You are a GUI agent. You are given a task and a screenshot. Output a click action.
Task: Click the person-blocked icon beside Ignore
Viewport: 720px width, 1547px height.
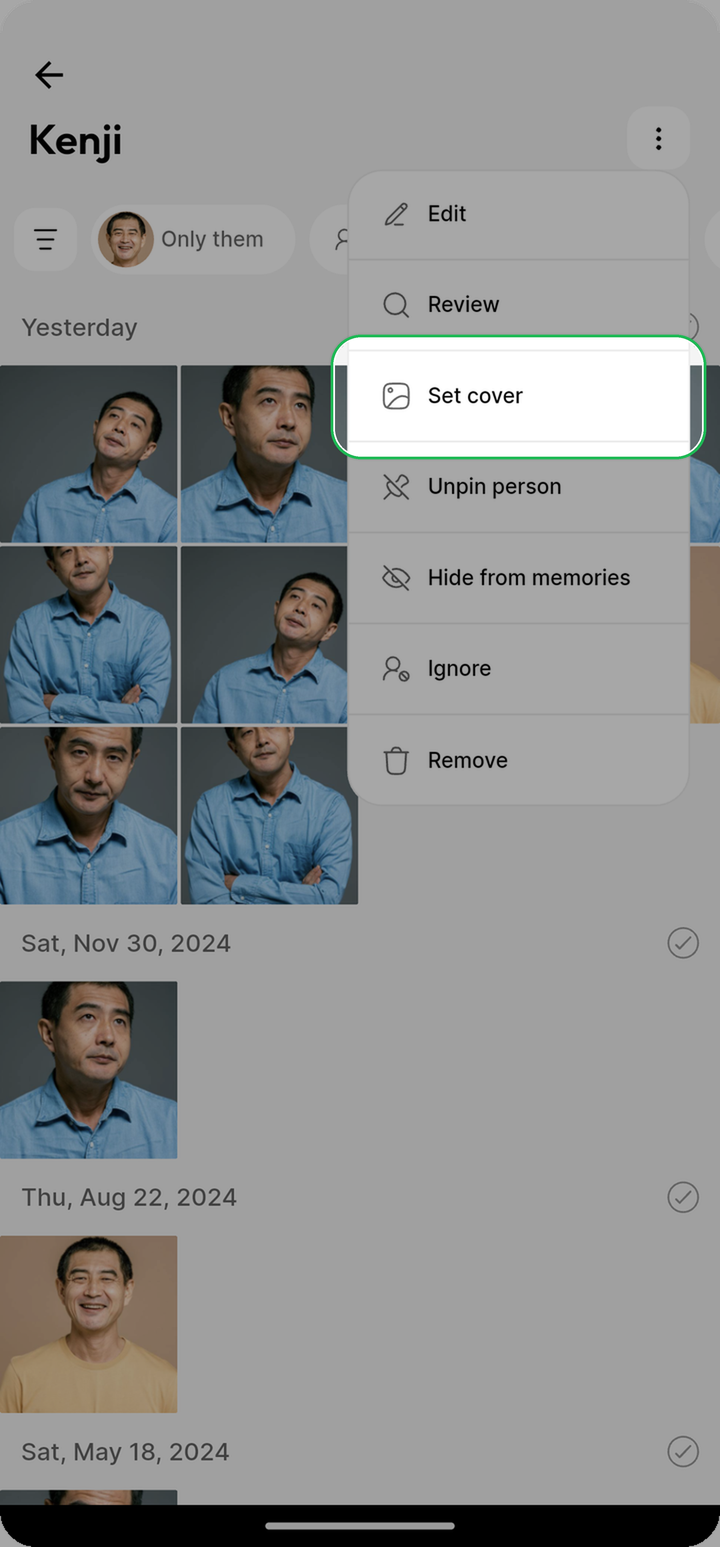pyautogui.click(x=396, y=669)
